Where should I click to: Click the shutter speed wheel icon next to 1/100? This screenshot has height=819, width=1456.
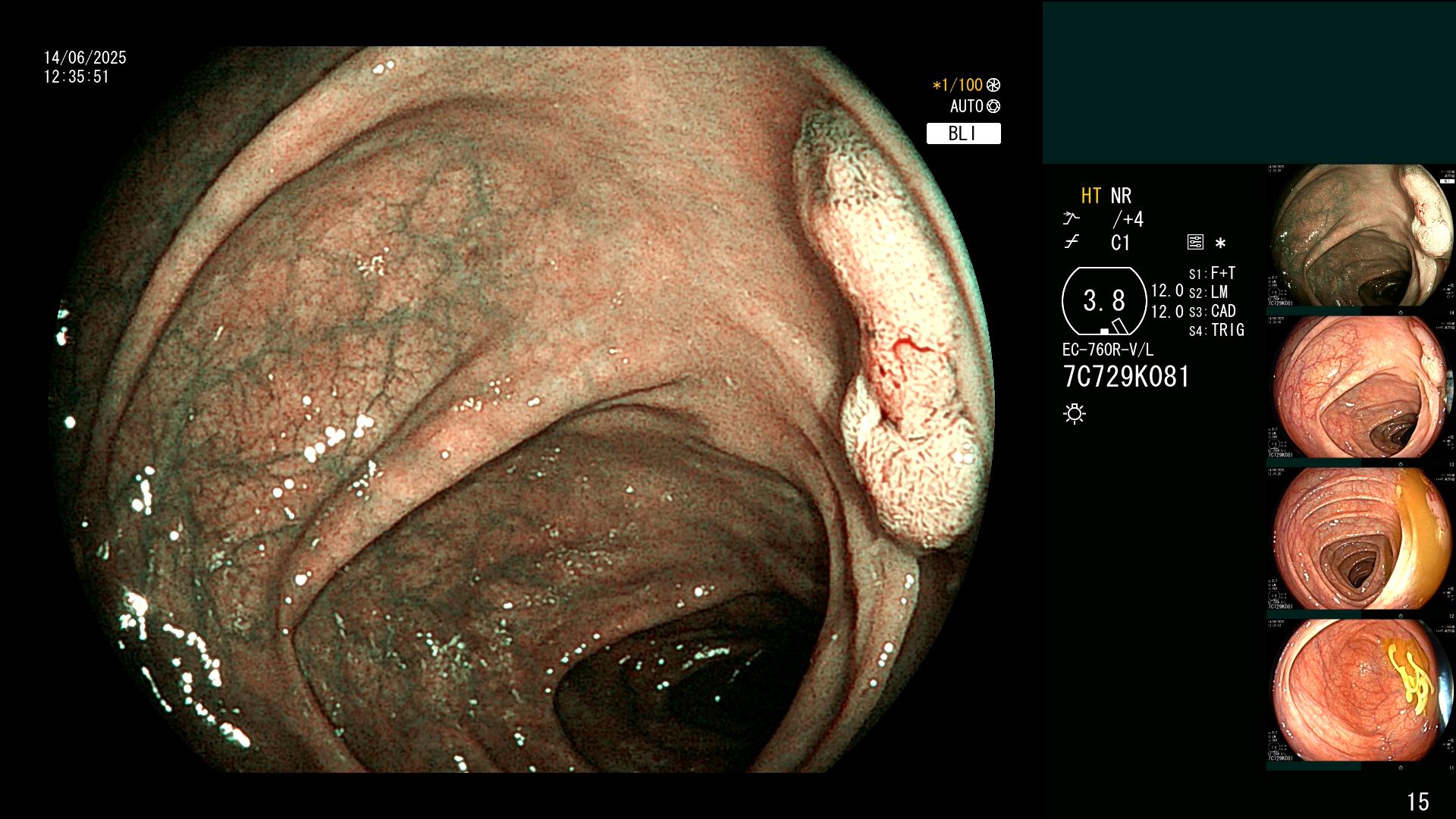pos(993,85)
